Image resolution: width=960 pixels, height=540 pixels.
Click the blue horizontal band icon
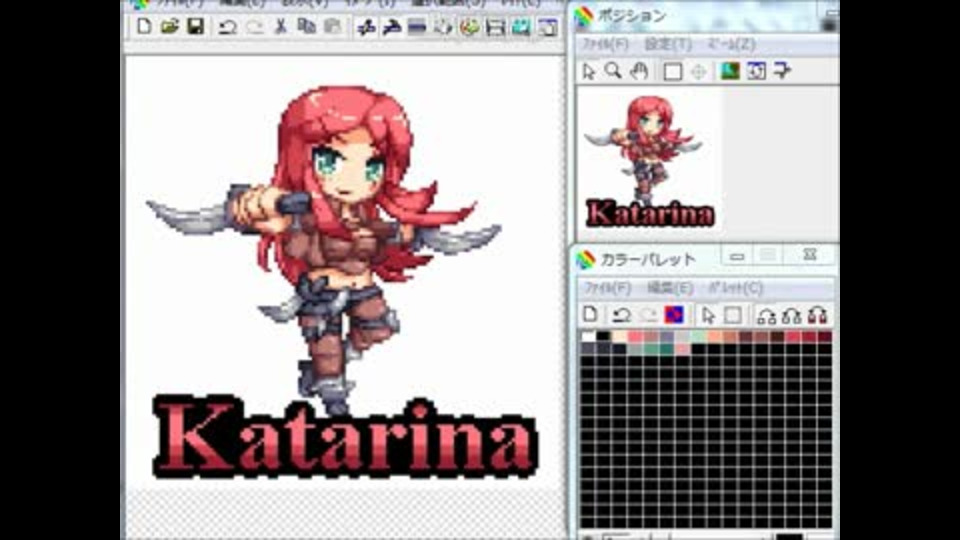(x=417, y=27)
